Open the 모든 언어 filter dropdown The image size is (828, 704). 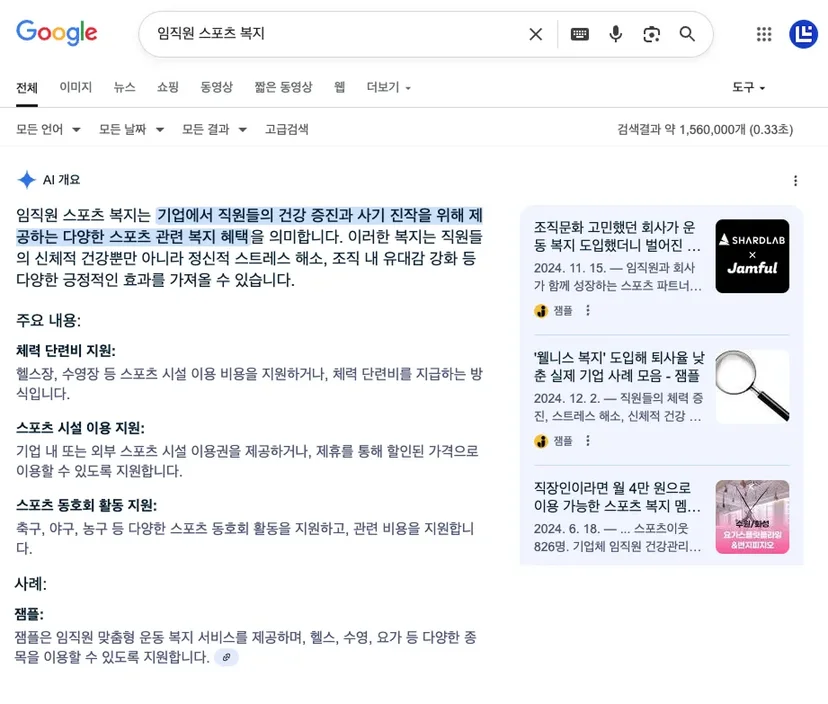tap(48, 129)
